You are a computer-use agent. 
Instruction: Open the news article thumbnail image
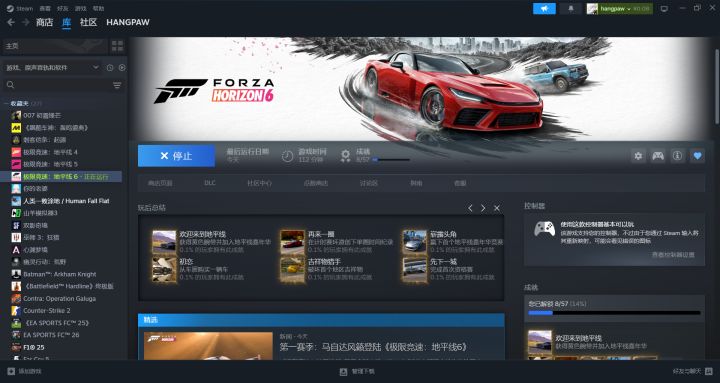click(x=208, y=346)
